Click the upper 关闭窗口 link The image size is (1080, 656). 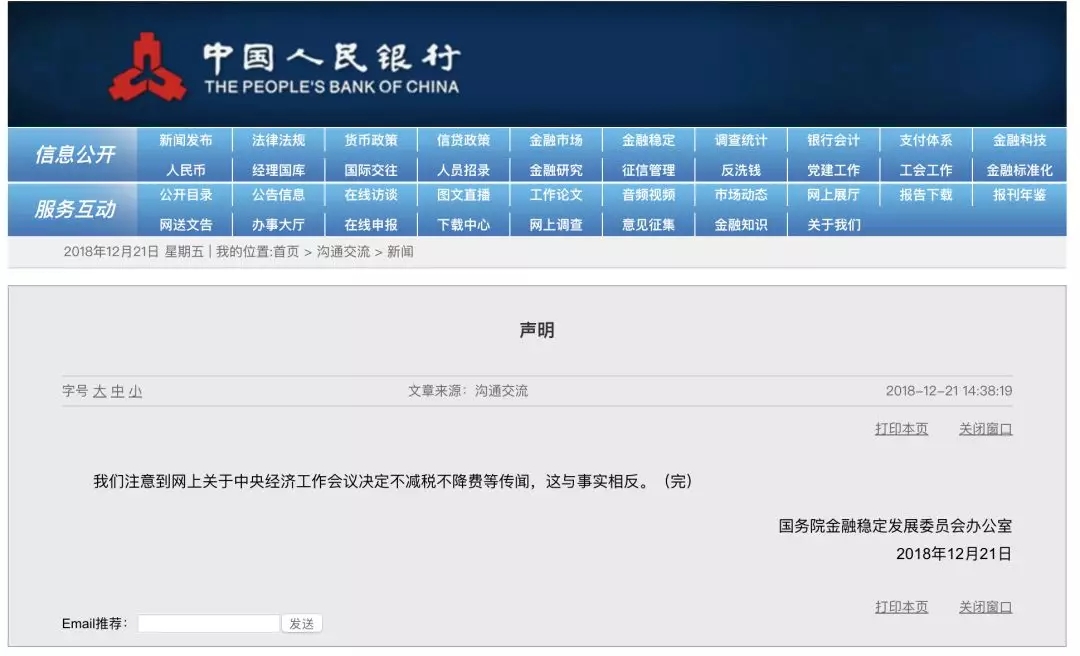[x=986, y=429]
